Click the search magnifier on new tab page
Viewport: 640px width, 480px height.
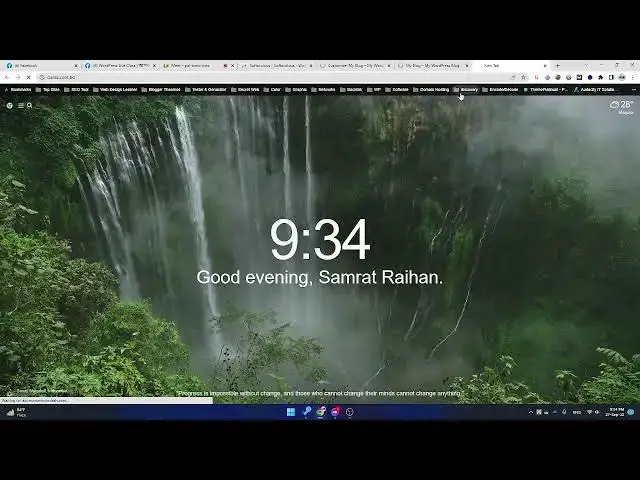[x=29, y=105]
